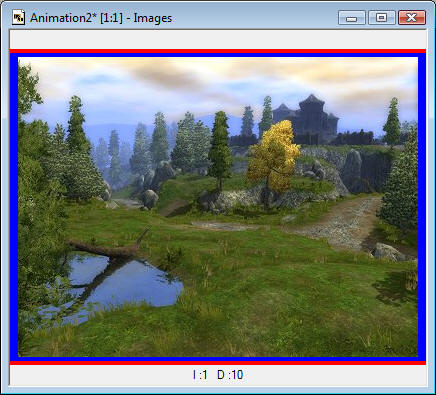The height and width of the screenshot is (395, 436).
Task: Click the D:10 delay value in status bar
Action: pos(230,375)
